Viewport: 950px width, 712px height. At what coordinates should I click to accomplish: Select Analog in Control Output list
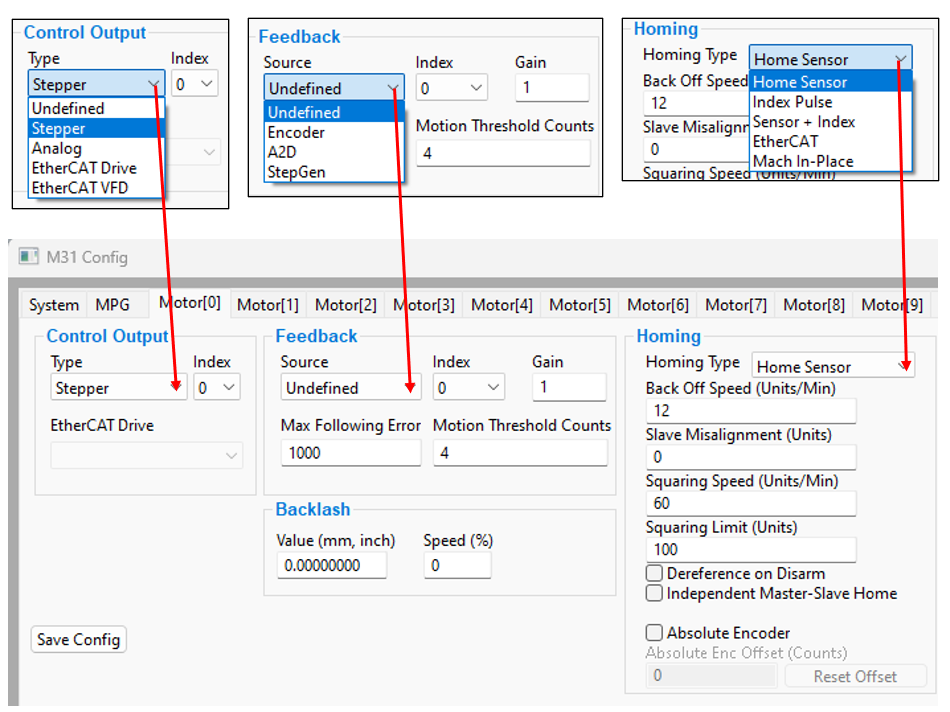(x=57, y=148)
